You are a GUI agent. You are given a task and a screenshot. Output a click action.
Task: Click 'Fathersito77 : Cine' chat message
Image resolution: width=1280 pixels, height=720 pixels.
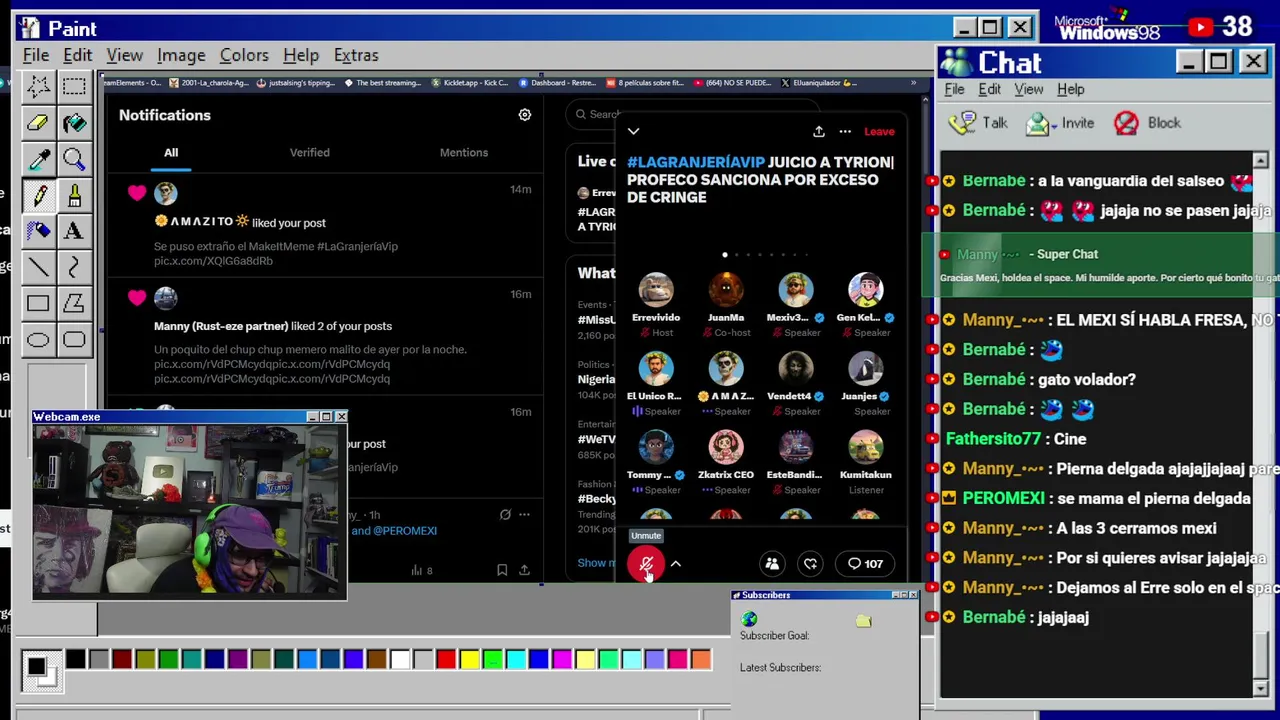click(x=1016, y=439)
